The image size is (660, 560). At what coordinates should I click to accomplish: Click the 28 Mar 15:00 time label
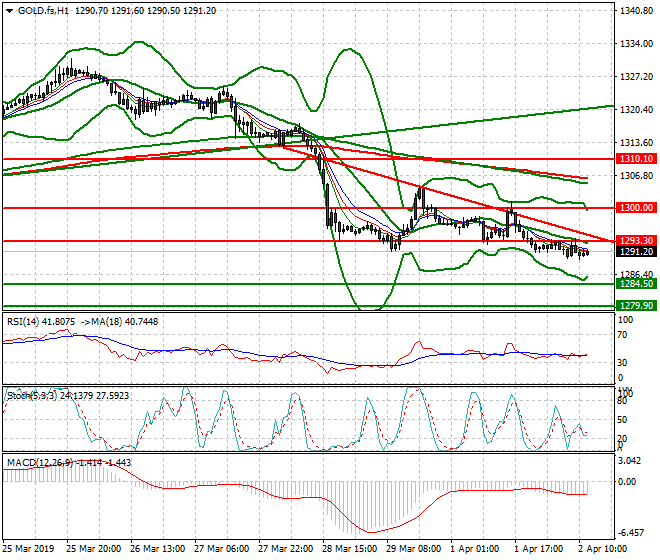click(x=350, y=549)
